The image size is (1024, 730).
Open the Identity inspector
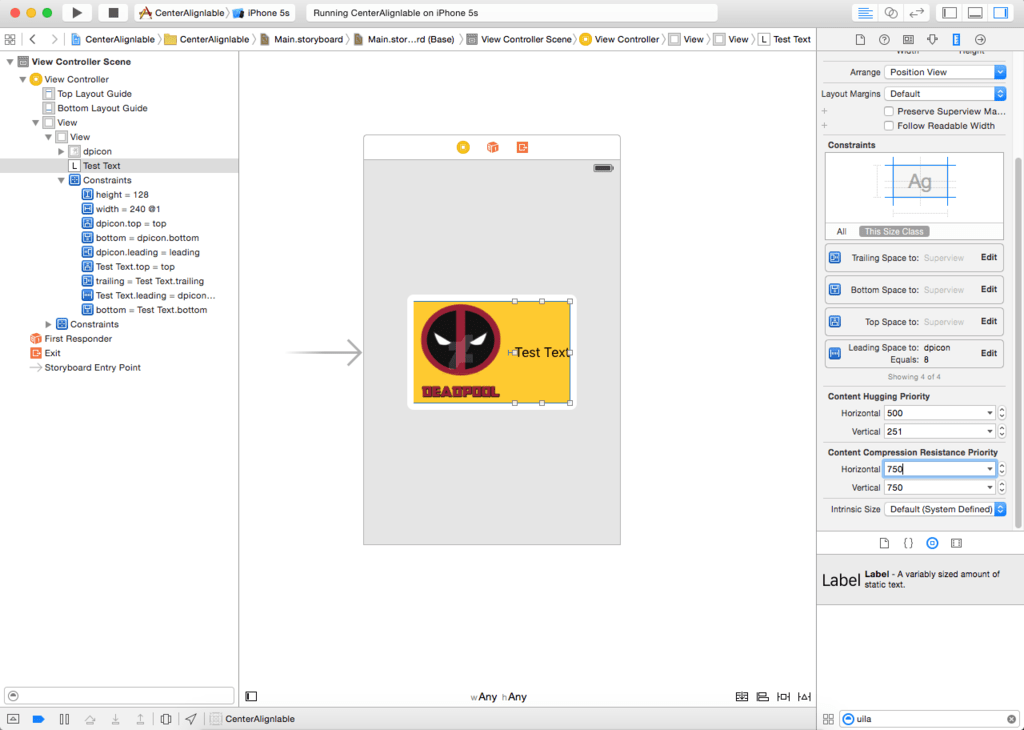click(x=908, y=40)
